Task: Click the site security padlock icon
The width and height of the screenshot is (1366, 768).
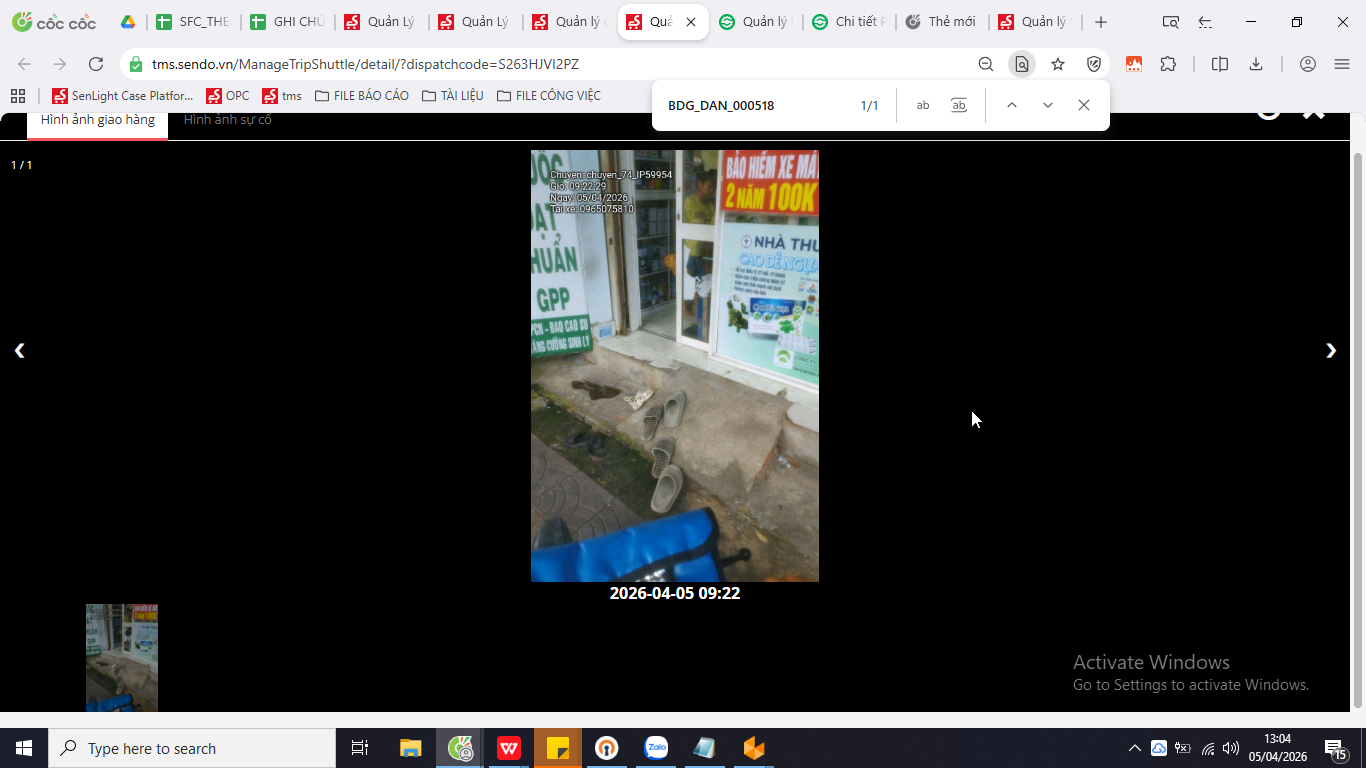Action: [136, 64]
